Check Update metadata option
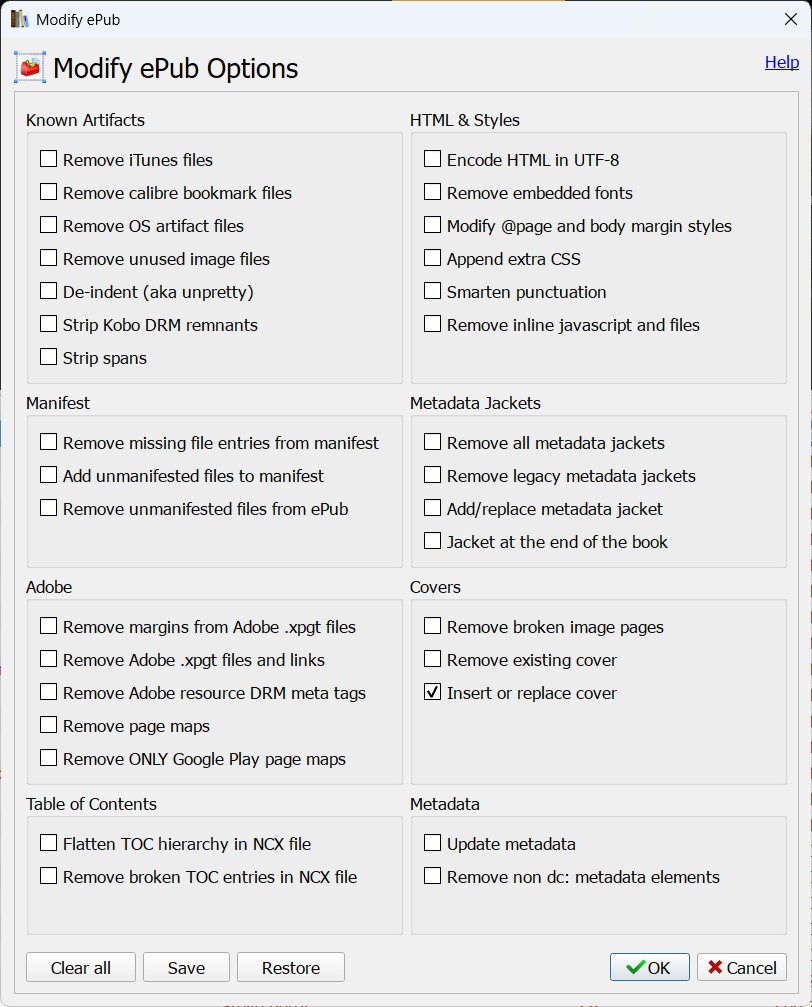The width and height of the screenshot is (812, 1007). (x=432, y=843)
